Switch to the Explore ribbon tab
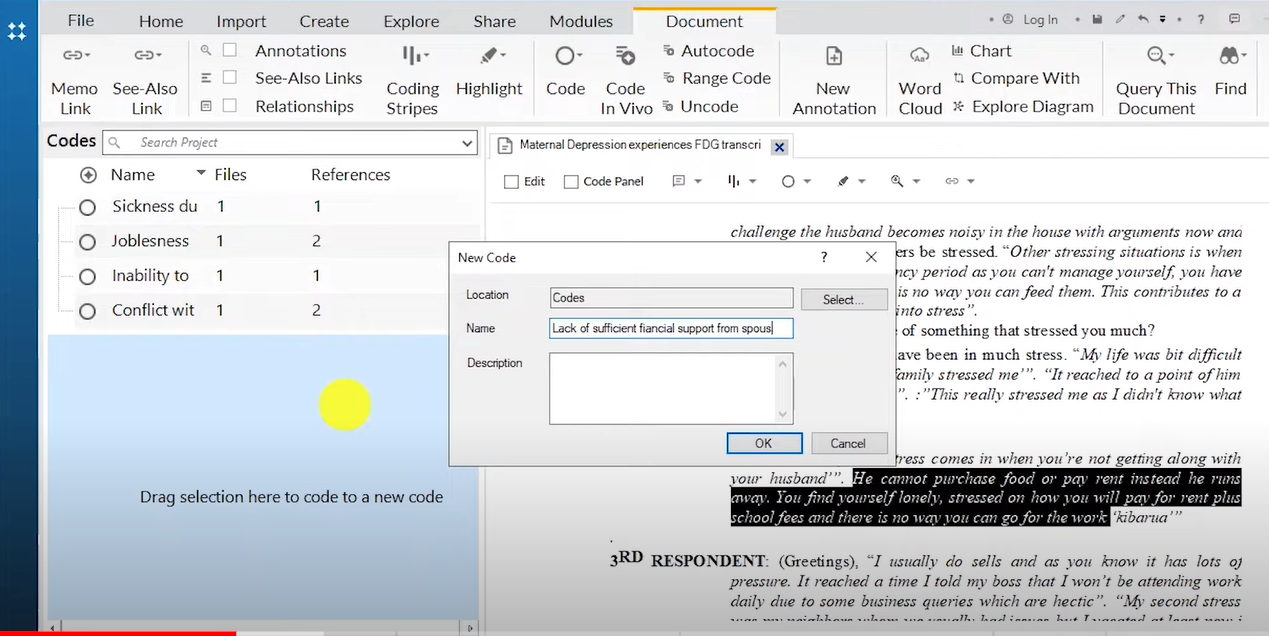Screen dimensions: 1269x636 (411, 21)
